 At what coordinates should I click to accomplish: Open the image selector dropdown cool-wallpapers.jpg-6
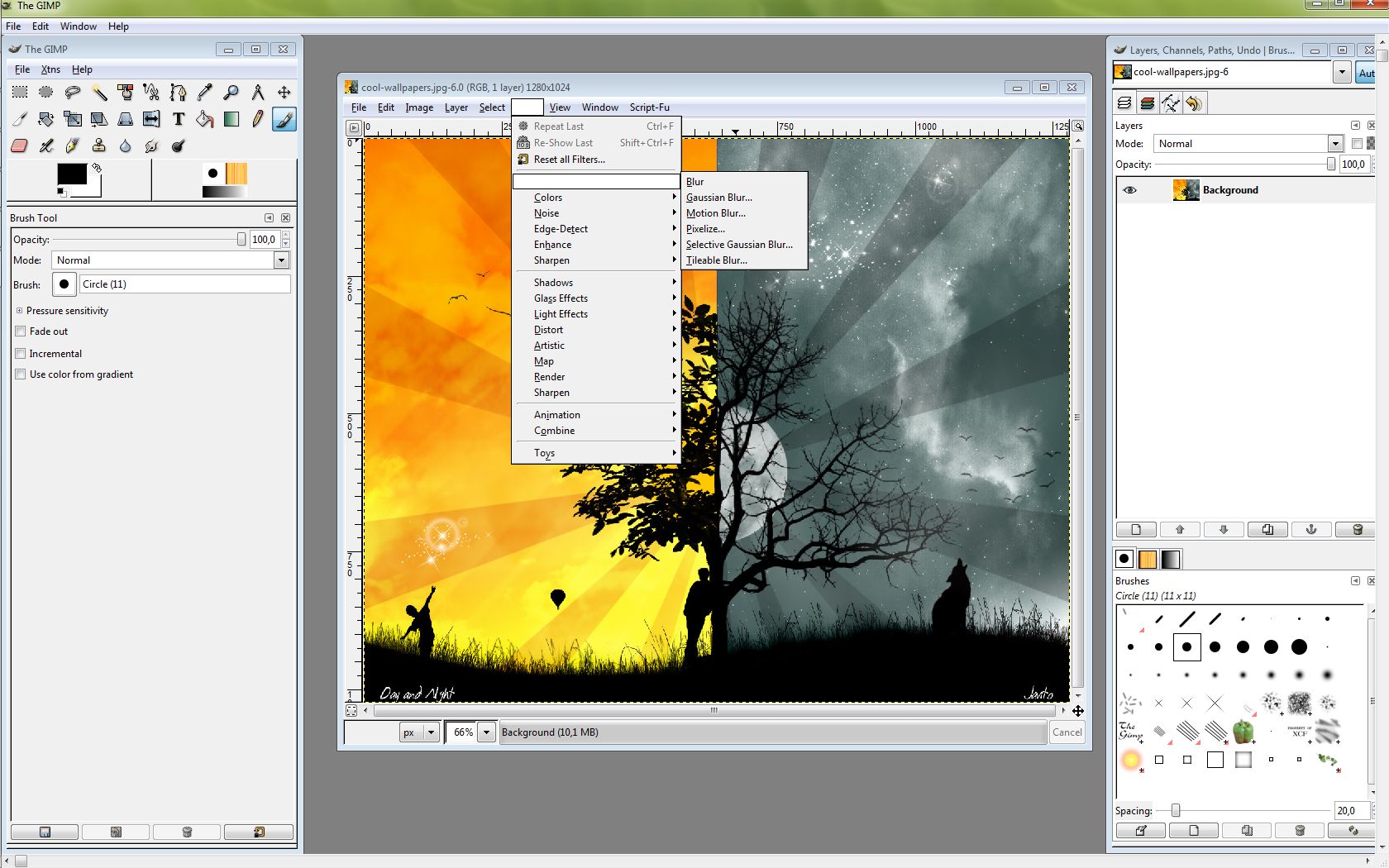click(x=1342, y=73)
